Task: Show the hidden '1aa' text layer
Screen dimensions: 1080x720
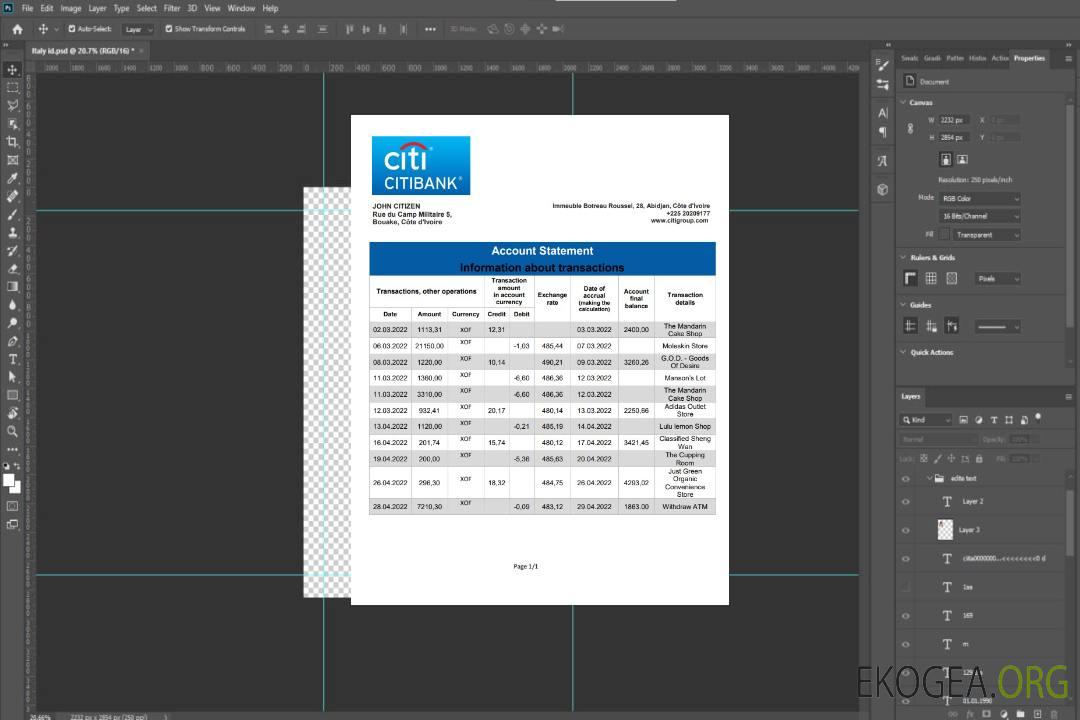Action: [906, 588]
